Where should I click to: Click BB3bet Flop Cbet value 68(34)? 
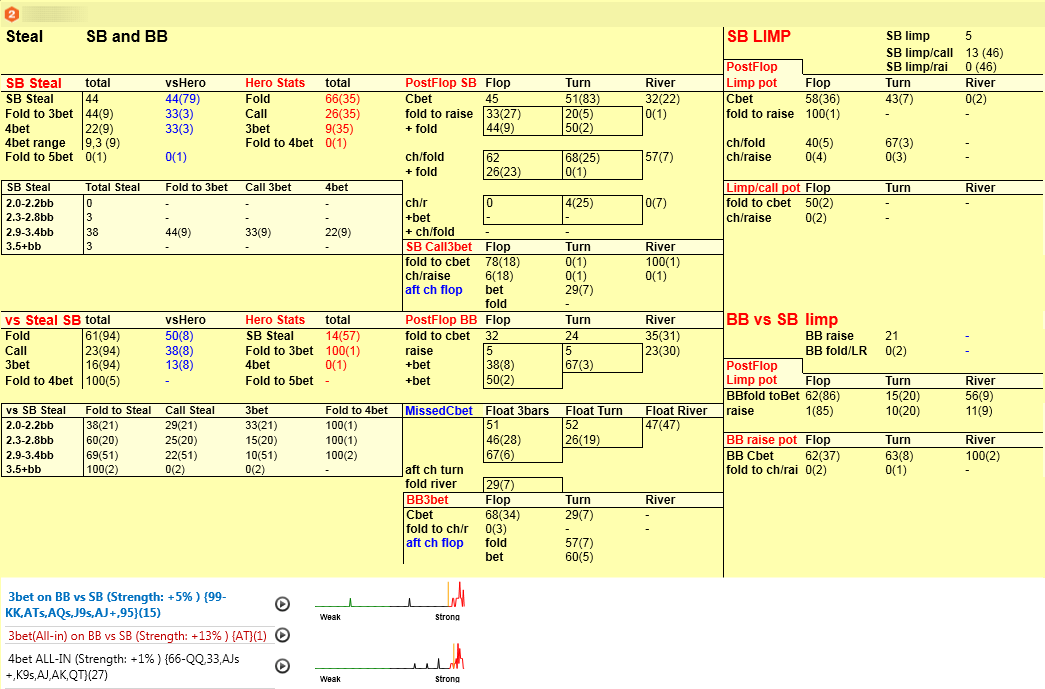(503, 515)
